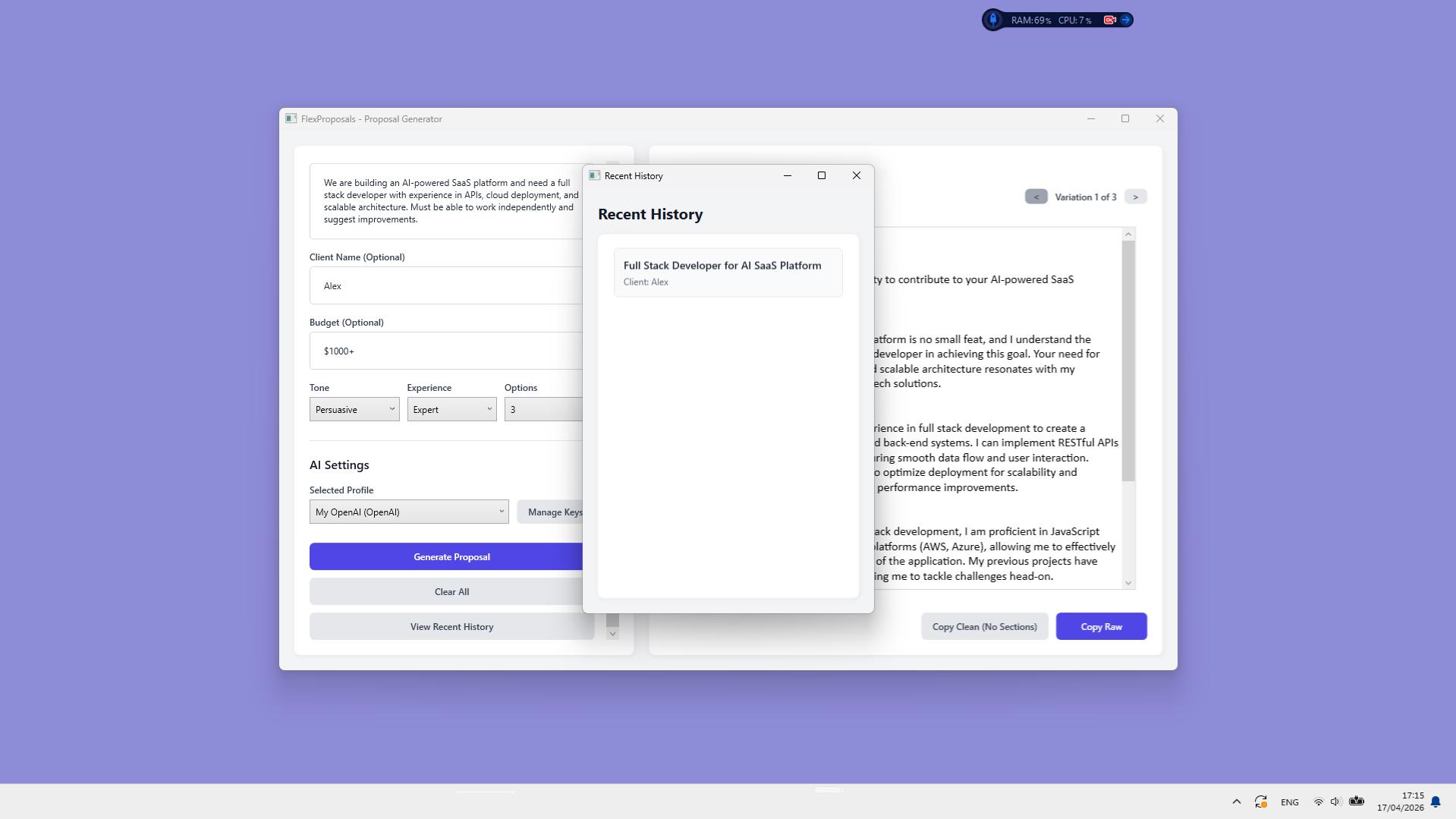Minimize the Recent History window
Viewport: 1456px width, 819px height.
(787, 175)
